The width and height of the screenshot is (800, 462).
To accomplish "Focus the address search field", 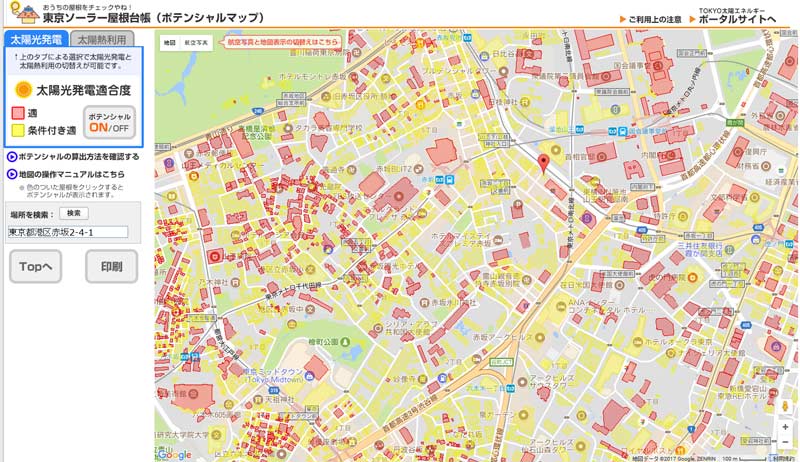I will (x=68, y=232).
